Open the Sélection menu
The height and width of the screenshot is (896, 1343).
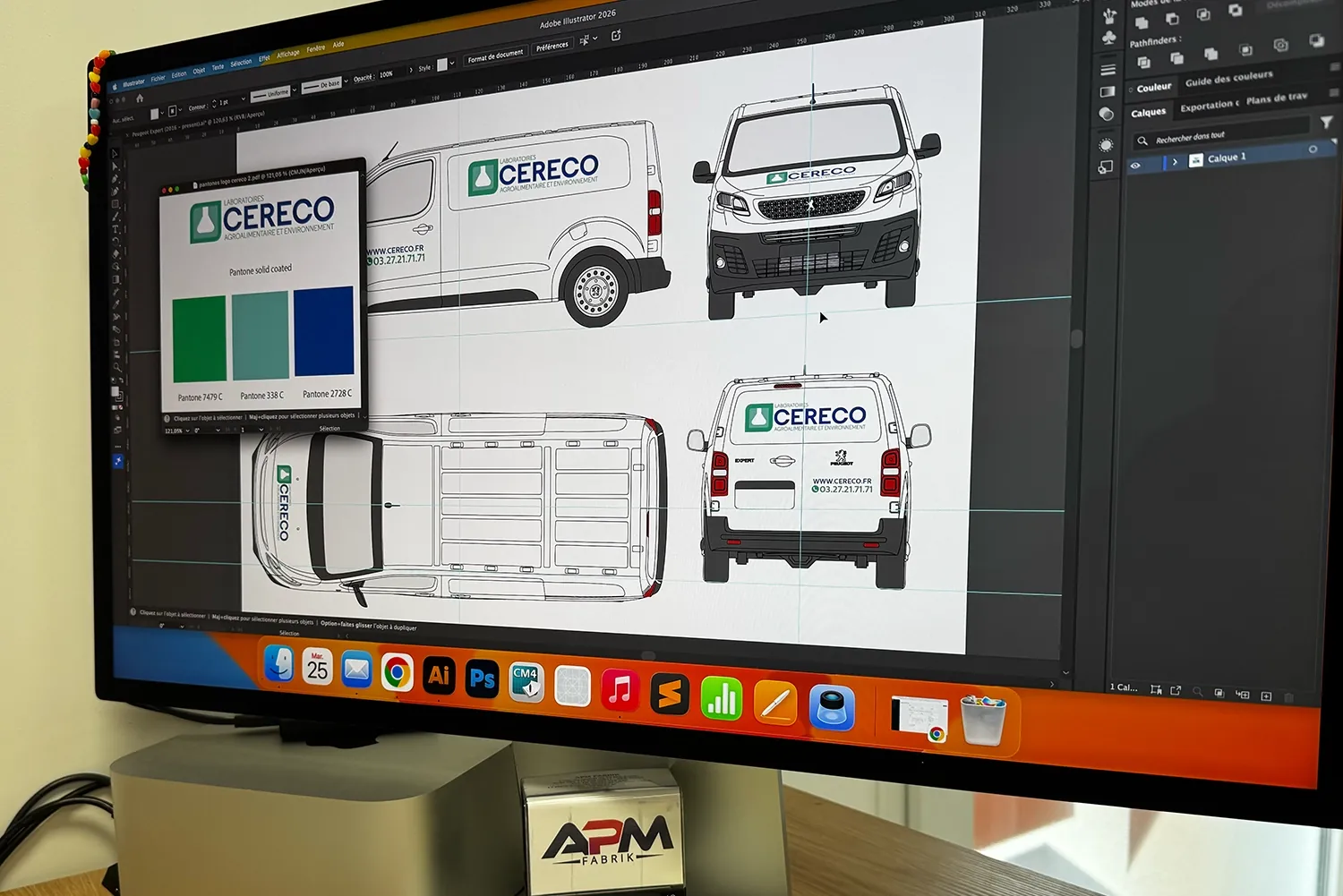[241, 64]
